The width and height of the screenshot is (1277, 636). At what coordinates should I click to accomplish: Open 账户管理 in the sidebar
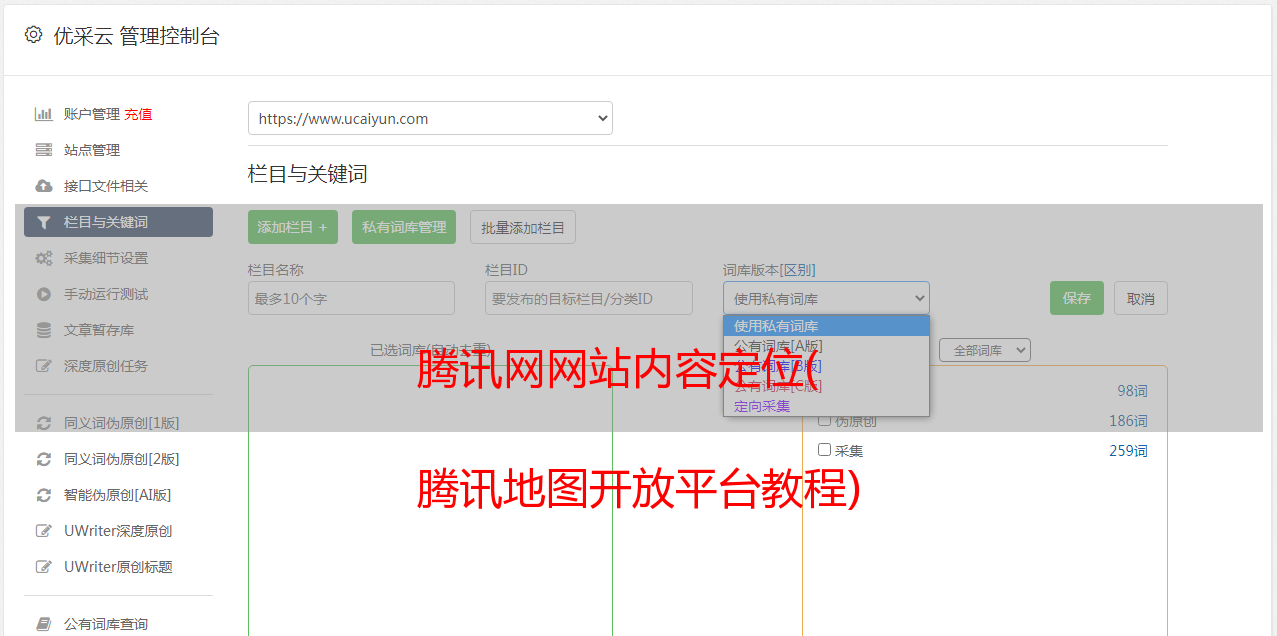click(92, 114)
